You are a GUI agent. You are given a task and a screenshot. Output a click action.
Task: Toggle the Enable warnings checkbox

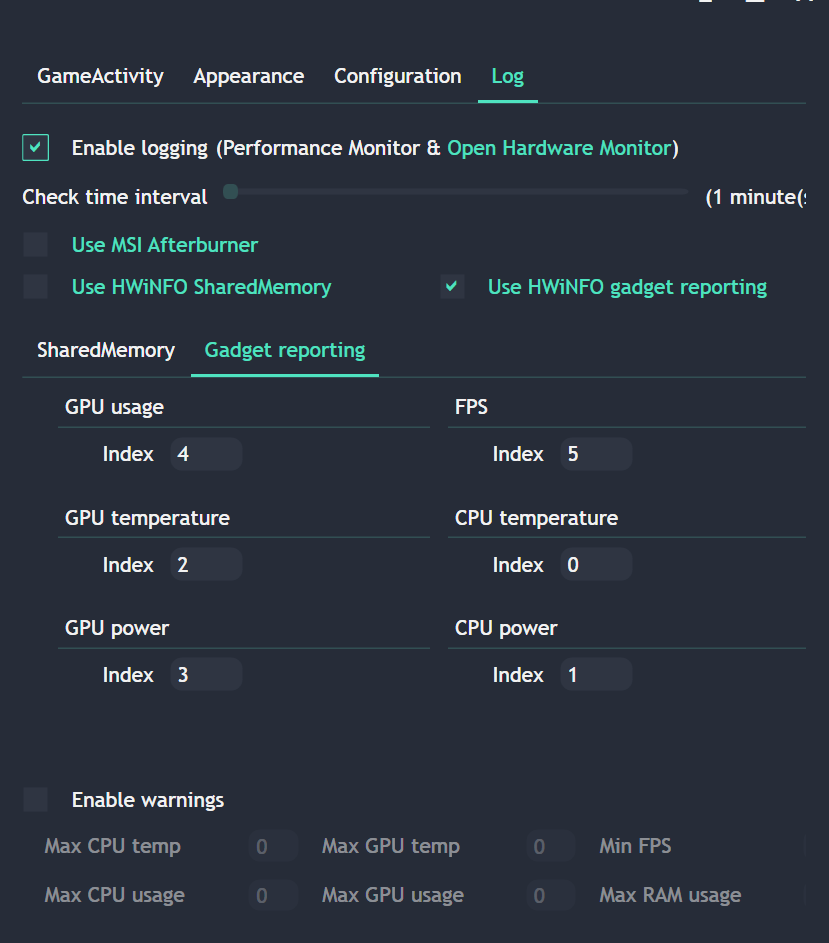(x=35, y=799)
